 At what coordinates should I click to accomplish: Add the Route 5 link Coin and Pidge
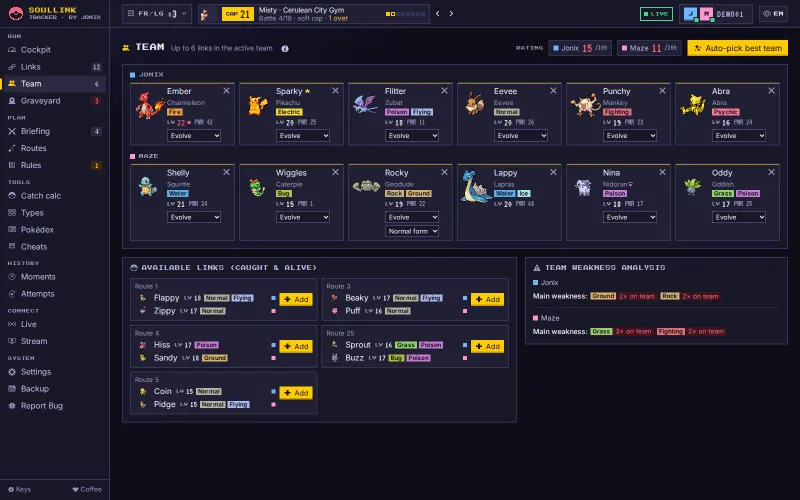[296, 393]
